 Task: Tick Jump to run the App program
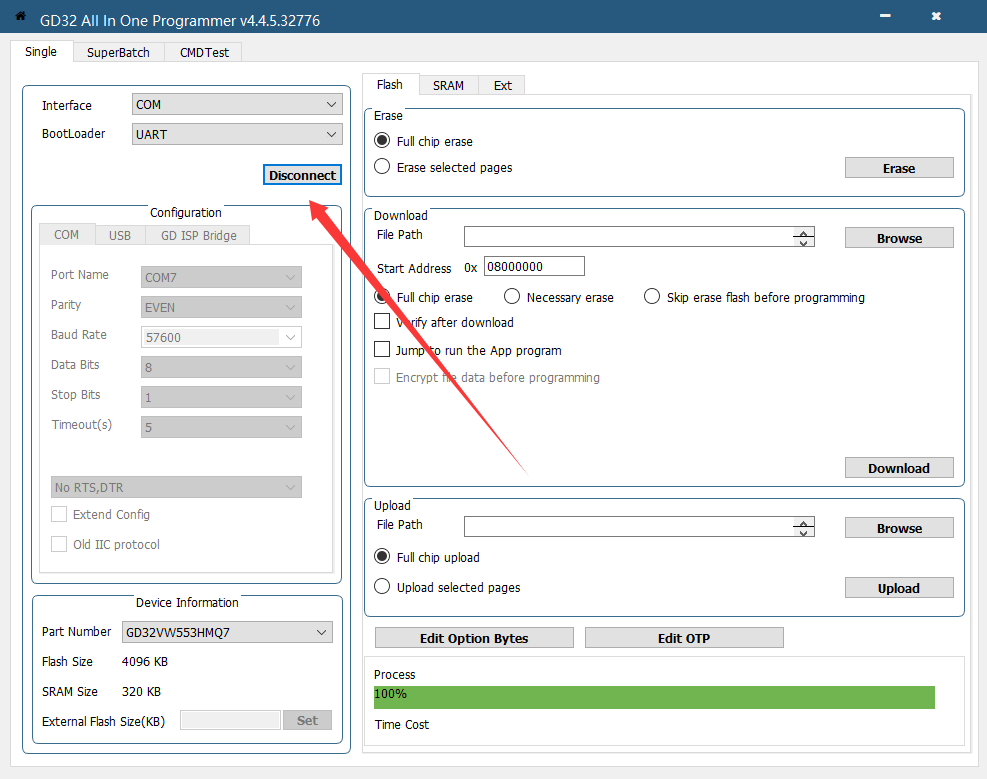pyautogui.click(x=382, y=350)
